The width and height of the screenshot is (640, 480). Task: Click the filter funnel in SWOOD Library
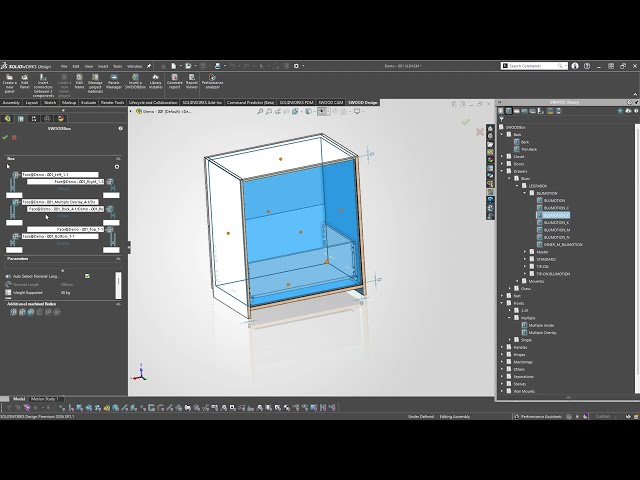tap(502, 119)
